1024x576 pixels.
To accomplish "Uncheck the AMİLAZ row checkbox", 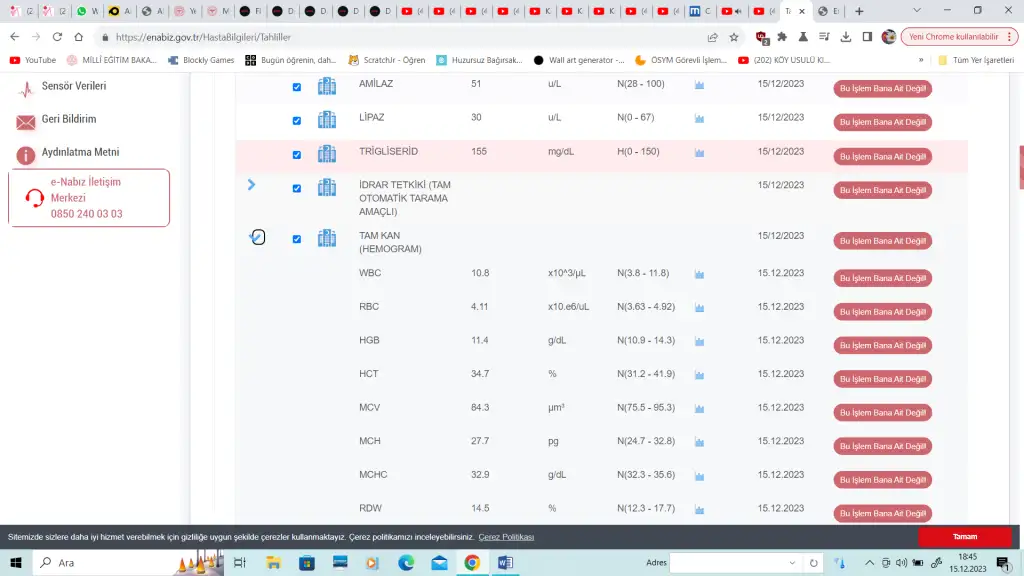I will (x=296, y=87).
